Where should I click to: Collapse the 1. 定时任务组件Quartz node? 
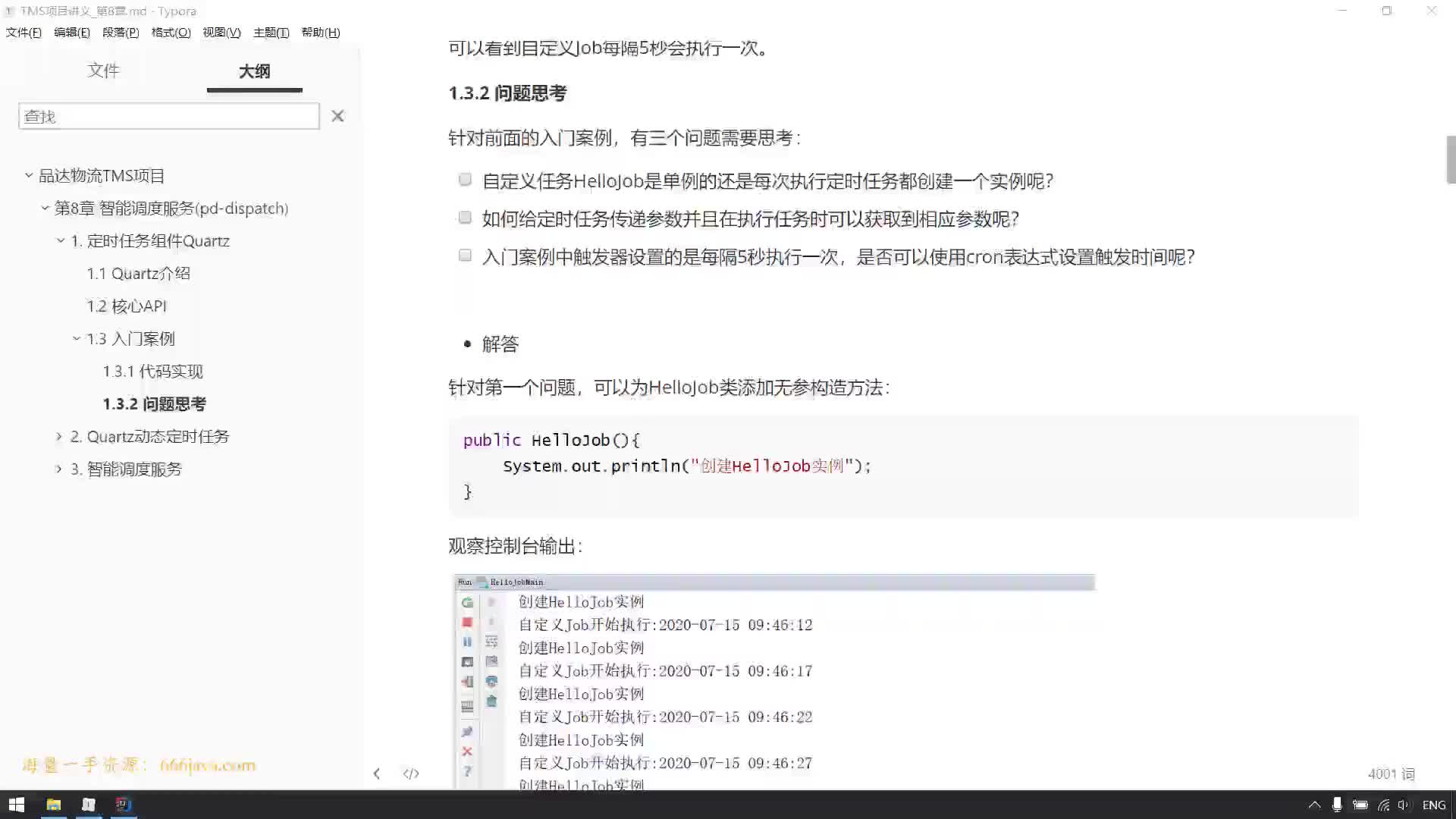pos(61,240)
